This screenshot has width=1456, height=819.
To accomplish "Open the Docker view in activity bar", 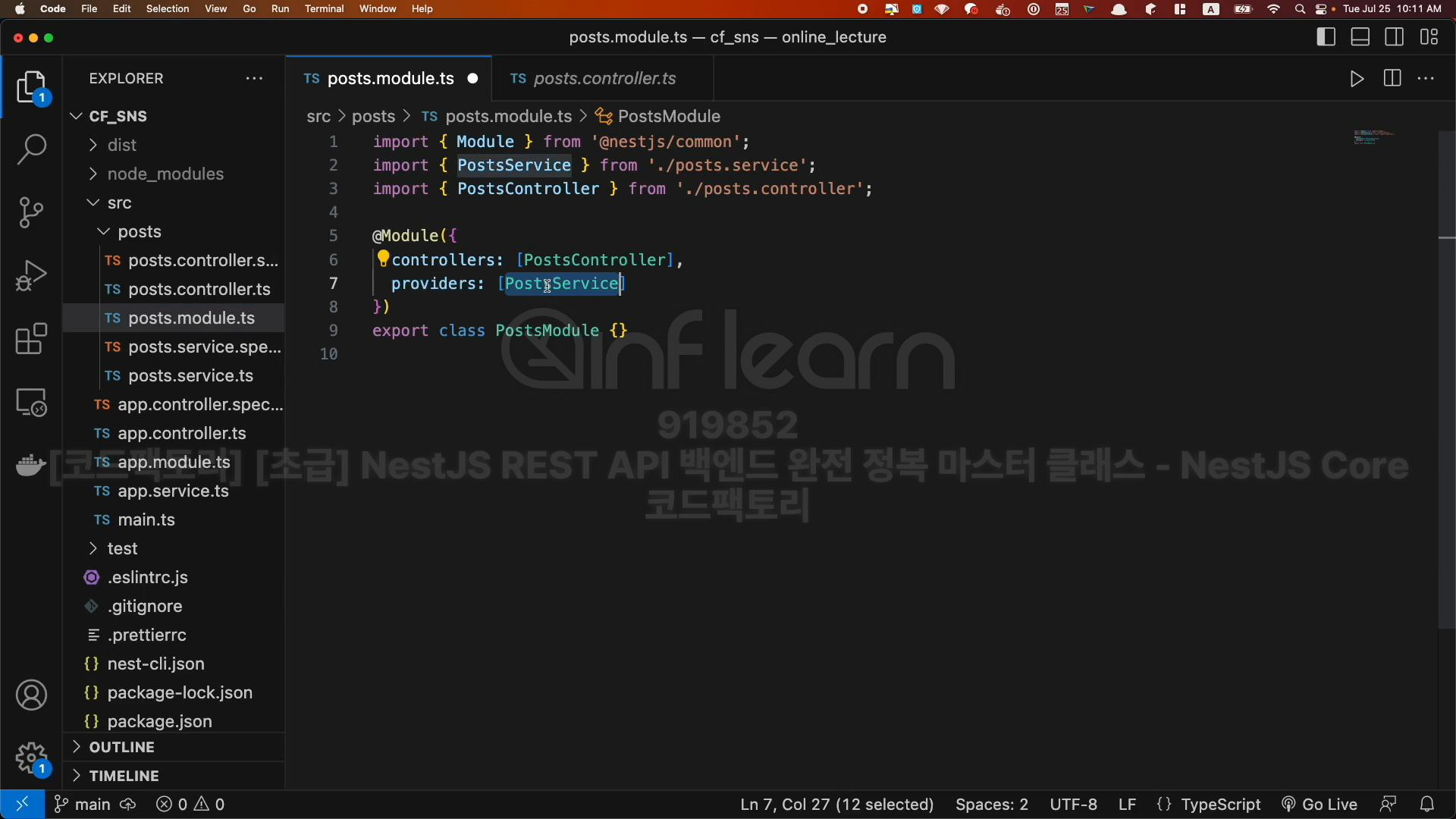I will 31,465.
